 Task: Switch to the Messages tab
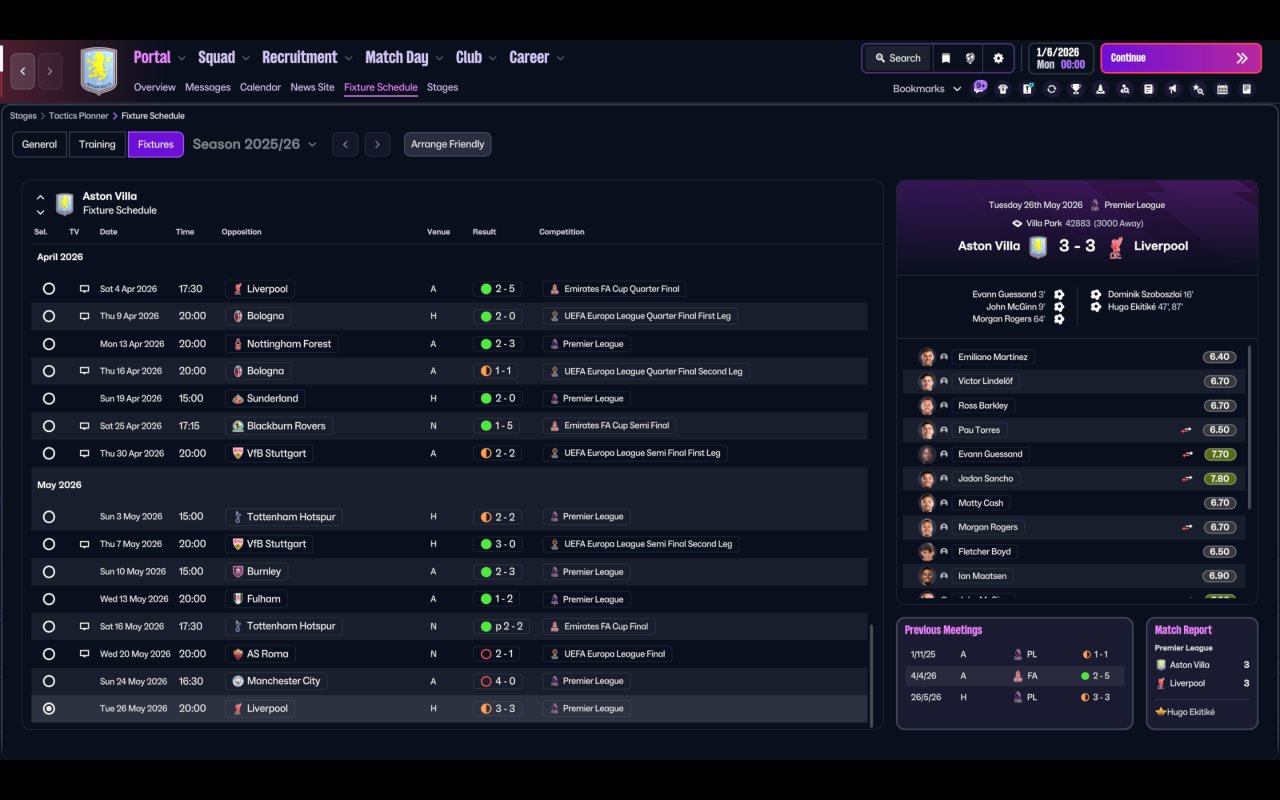tap(208, 87)
